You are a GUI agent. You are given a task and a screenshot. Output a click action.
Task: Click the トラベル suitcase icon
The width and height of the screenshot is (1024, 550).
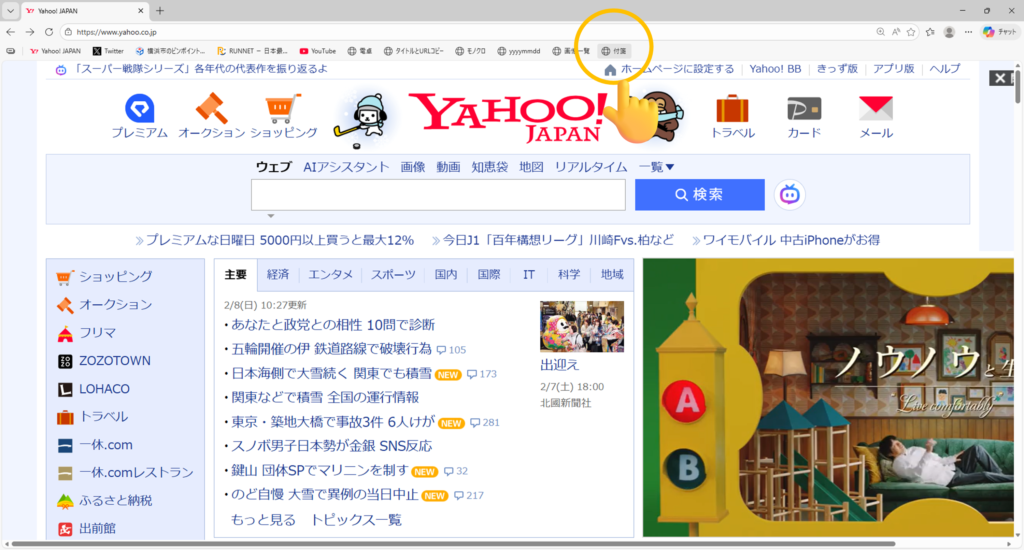(732, 110)
